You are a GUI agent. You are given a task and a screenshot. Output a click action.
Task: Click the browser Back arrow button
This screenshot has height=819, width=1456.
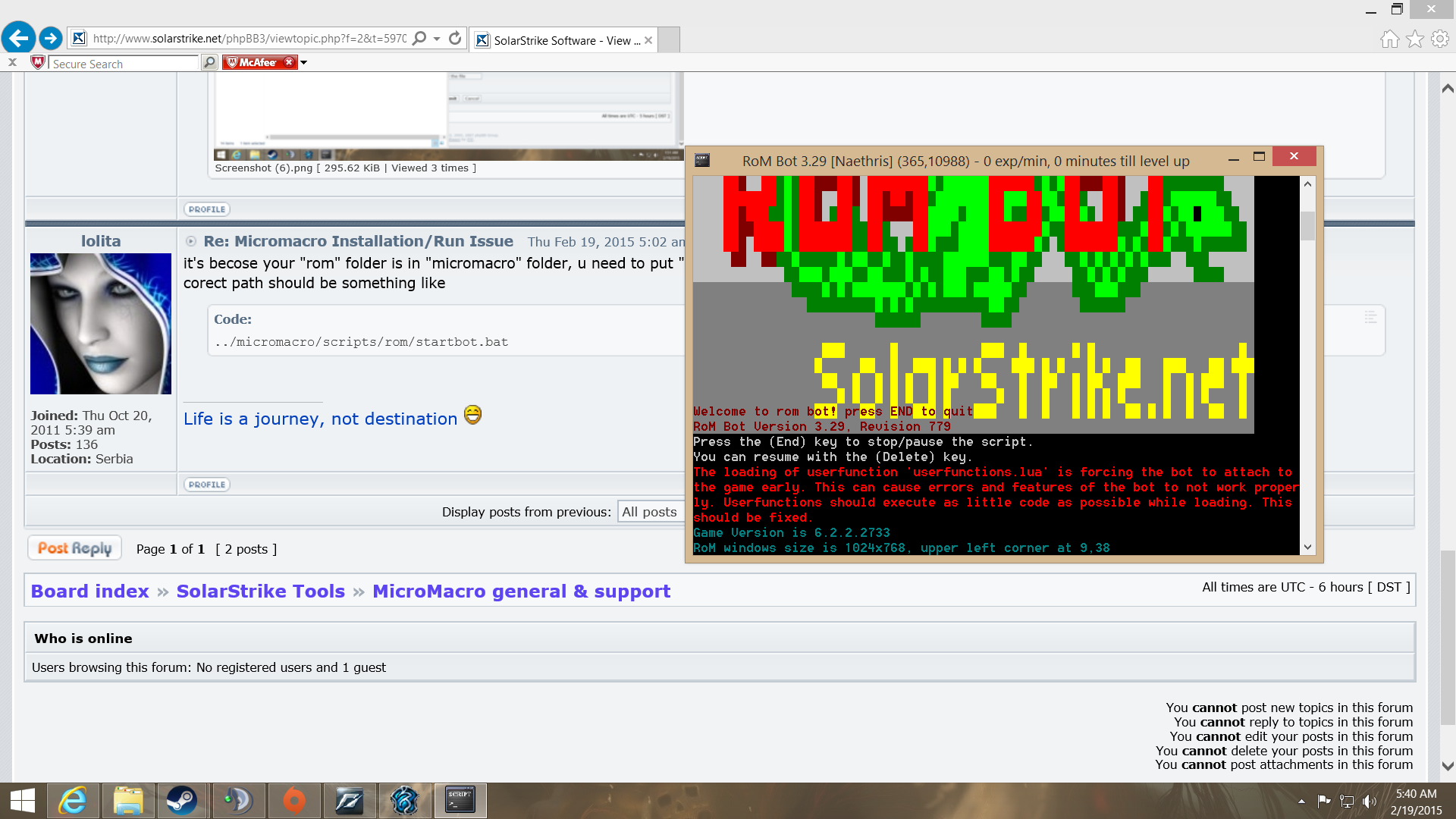coord(18,38)
